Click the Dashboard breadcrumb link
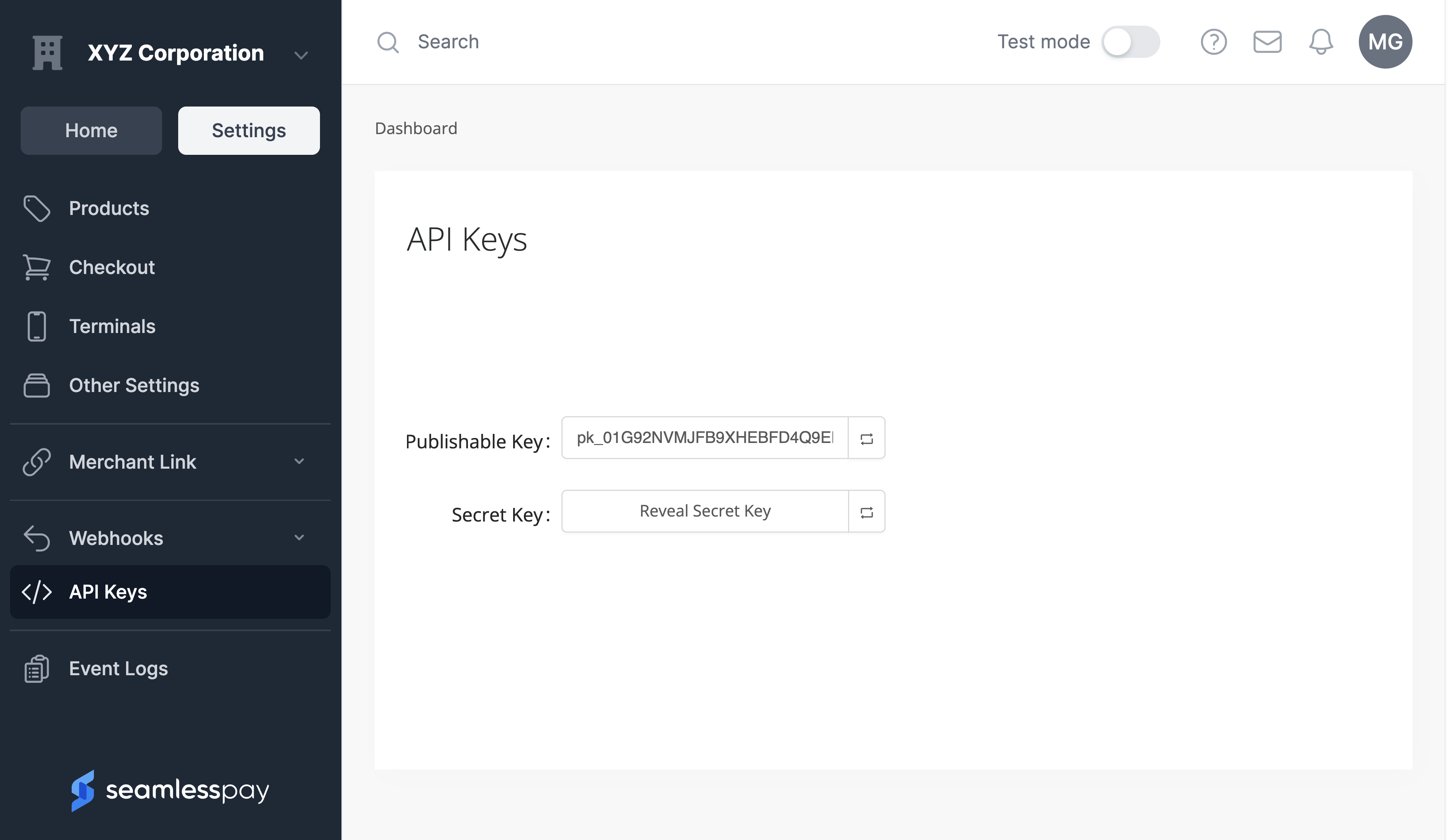 tap(416, 129)
